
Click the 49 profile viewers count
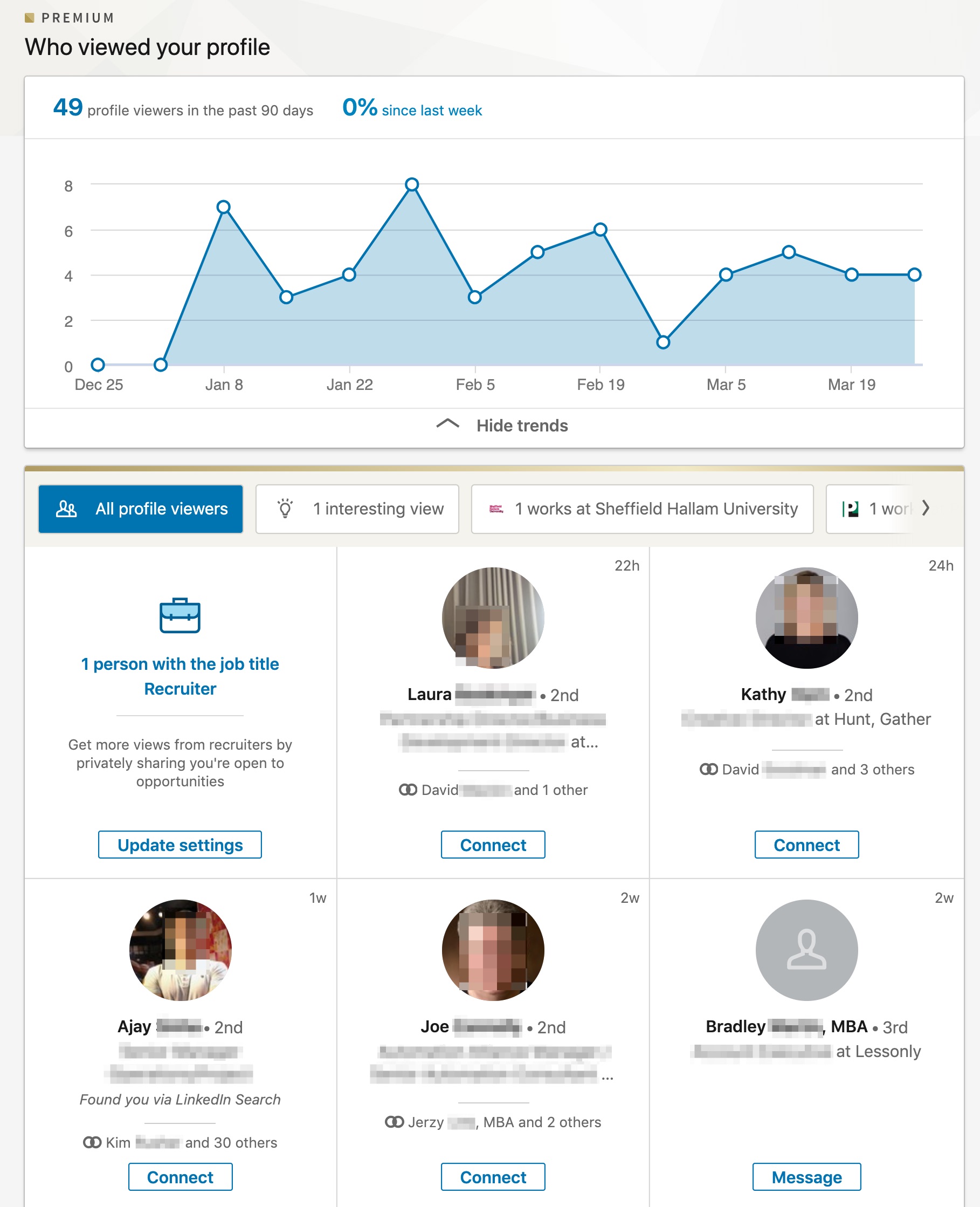68,107
